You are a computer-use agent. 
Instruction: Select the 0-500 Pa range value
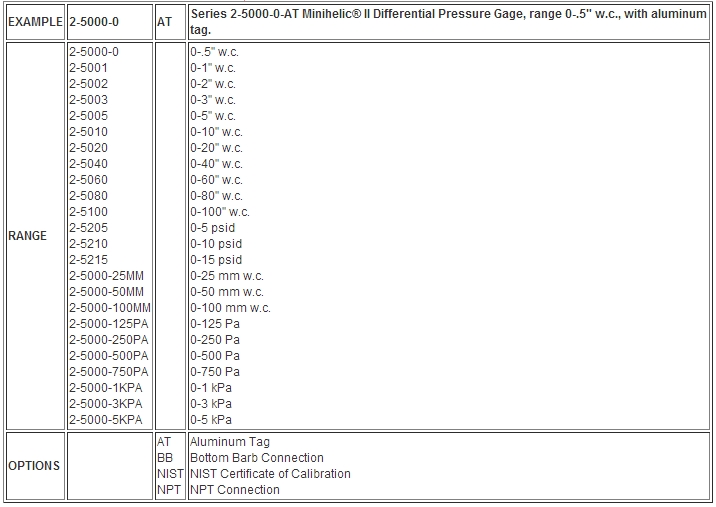pos(215,356)
